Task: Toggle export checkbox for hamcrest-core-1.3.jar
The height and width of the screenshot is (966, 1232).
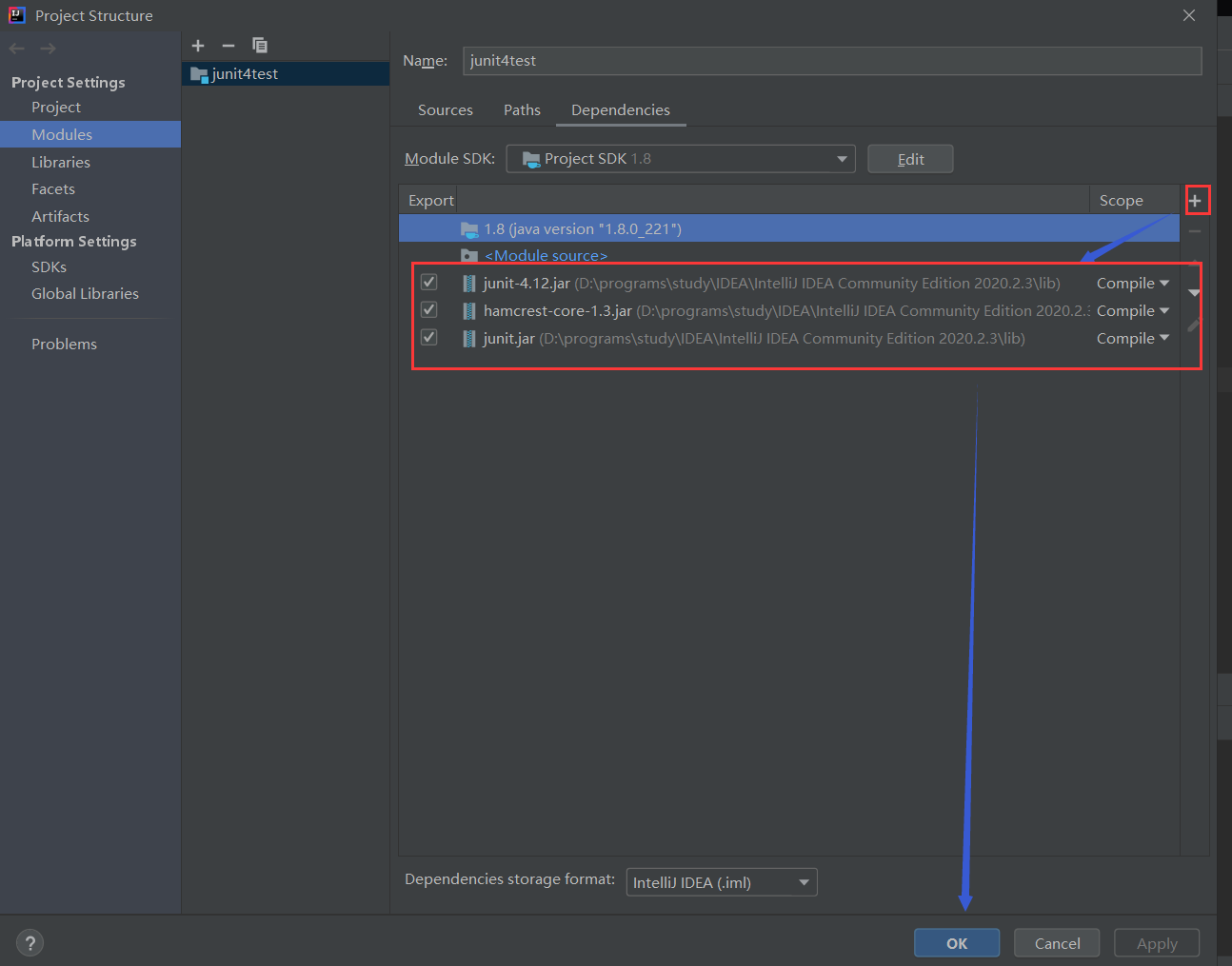Action: [x=429, y=310]
